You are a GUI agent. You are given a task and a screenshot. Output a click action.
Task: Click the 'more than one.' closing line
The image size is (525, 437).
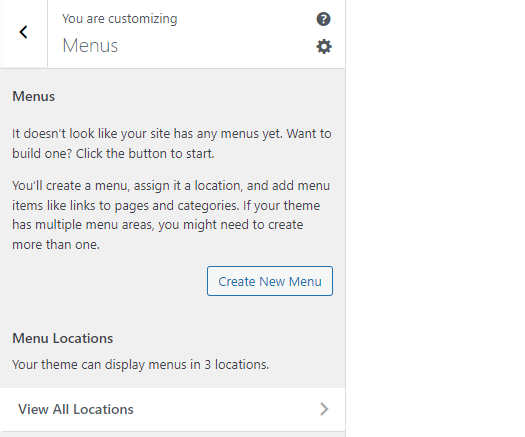point(56,245)
